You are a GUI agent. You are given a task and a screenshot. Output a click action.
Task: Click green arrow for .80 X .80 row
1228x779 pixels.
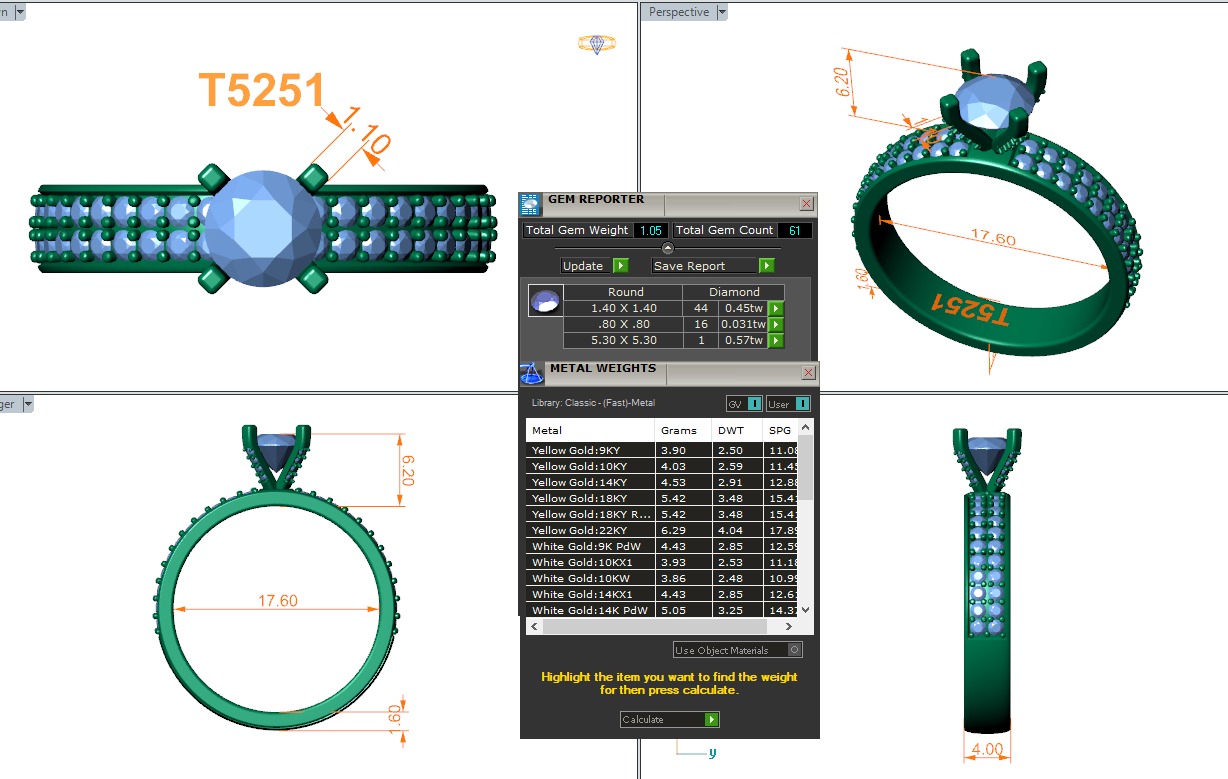(776, 325)
